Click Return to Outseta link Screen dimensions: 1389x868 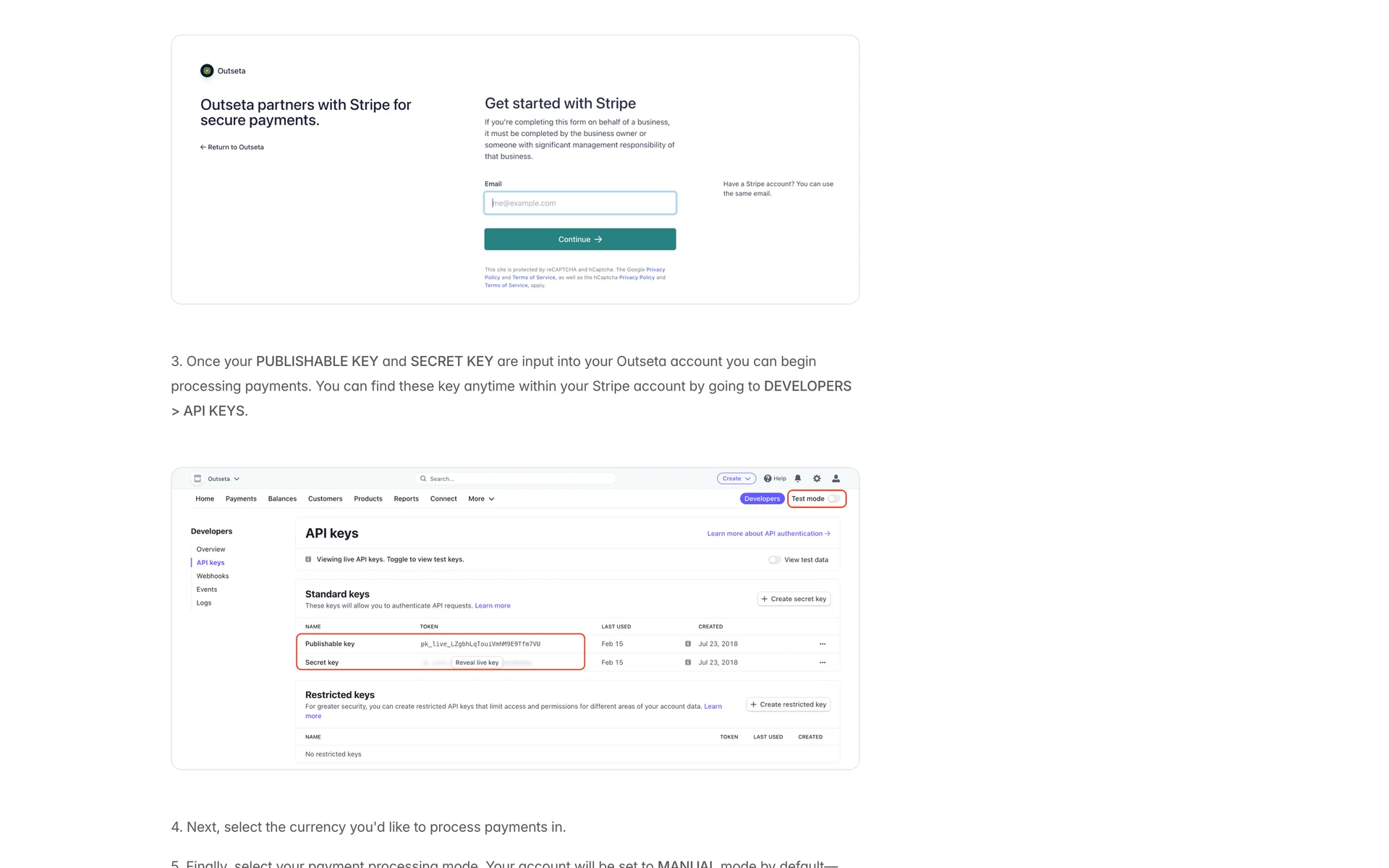[232, 148]
